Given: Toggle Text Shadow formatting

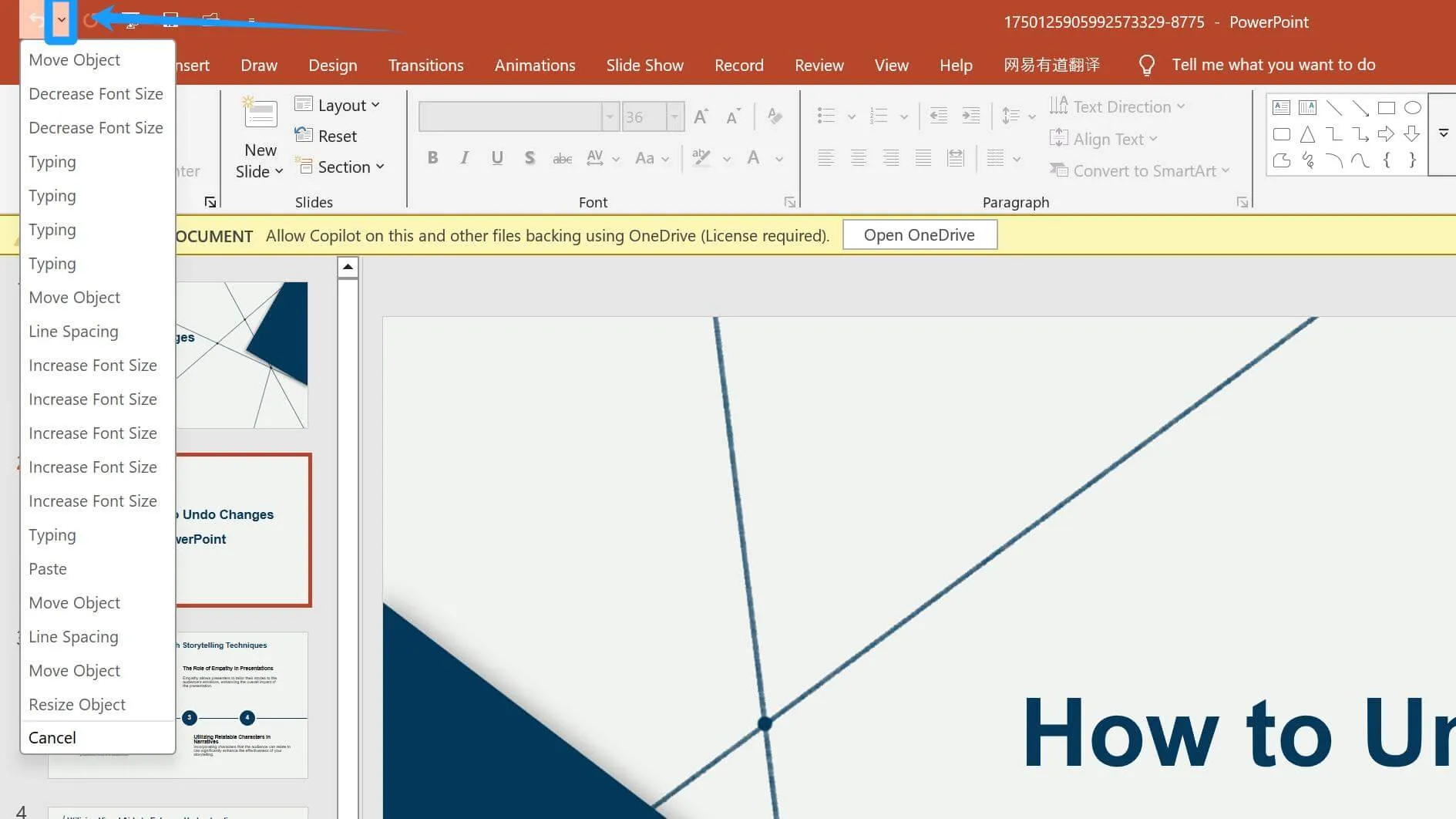Looking at the screenshot, I should [x=530, y=158].
